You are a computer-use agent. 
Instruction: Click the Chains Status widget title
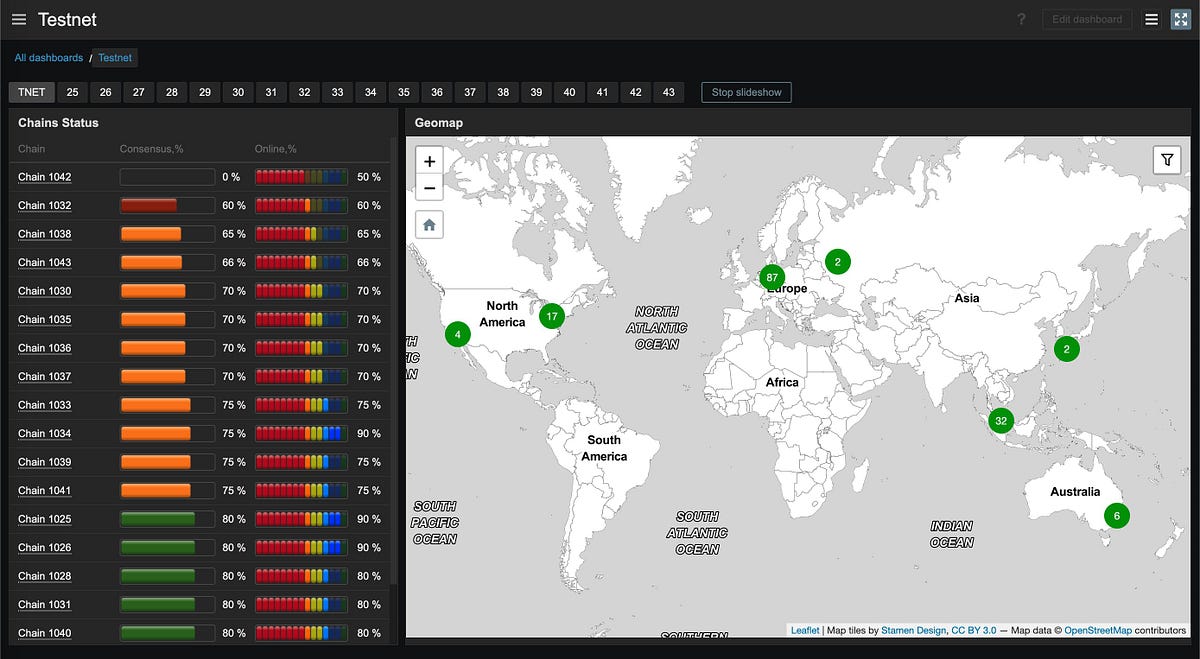point(58,123)
